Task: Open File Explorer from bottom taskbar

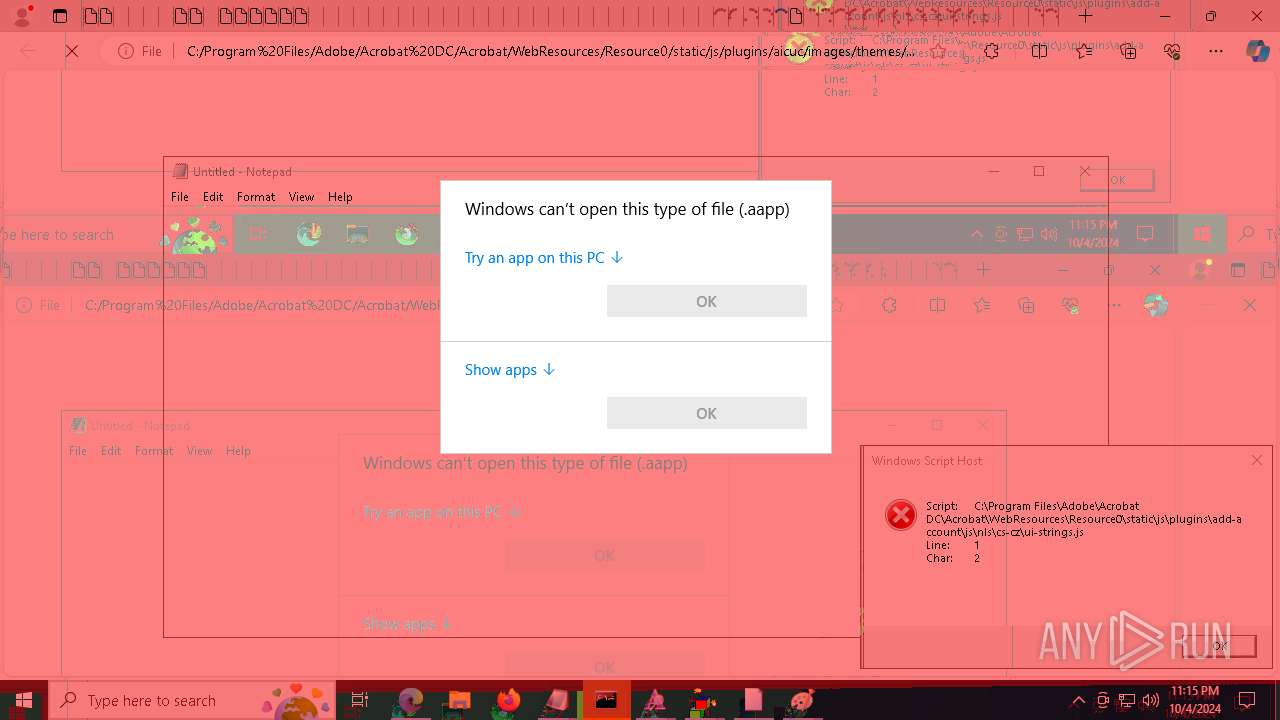Action: tap(459, 700)
